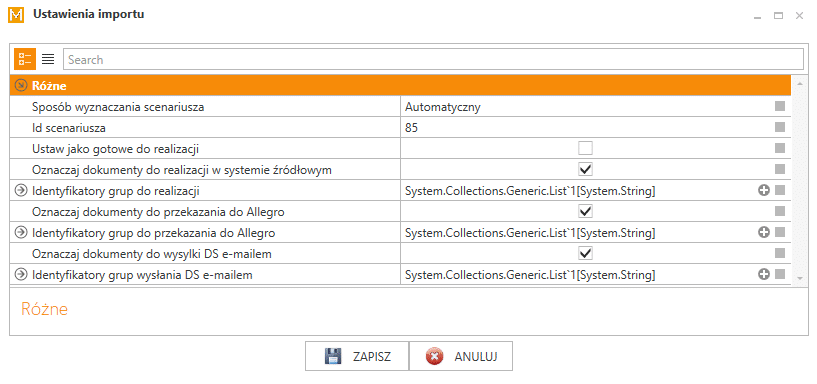
Task: Open options square for Id scenariusza
Action: pos(779,127)
